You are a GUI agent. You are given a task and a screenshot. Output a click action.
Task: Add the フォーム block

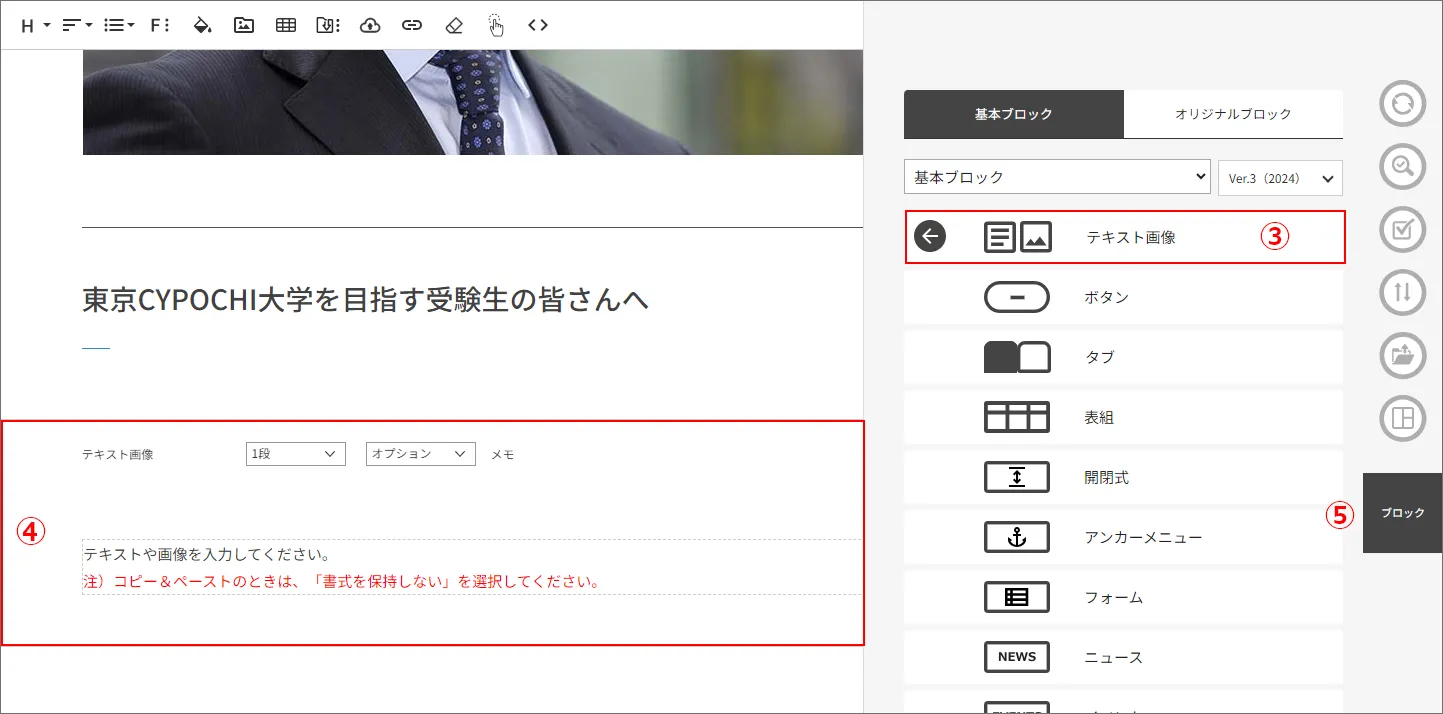coord(1123,598)
